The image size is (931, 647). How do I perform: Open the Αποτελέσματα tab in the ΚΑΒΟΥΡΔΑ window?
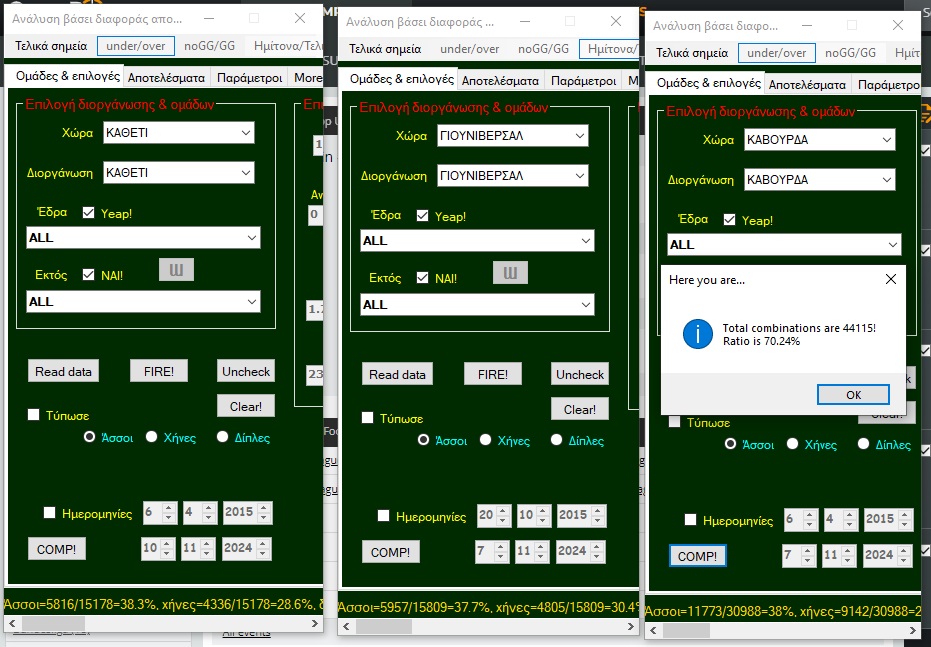click(x=807, y=85)
